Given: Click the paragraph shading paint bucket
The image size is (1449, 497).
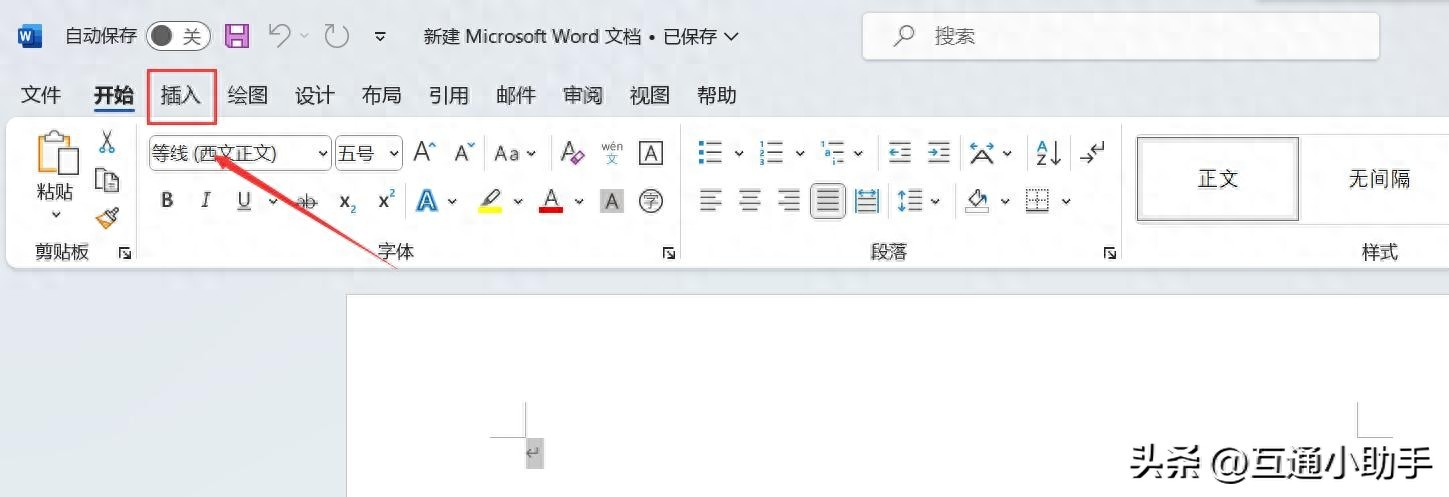Looking at the screenshot, I should click(x=977, y=201).
